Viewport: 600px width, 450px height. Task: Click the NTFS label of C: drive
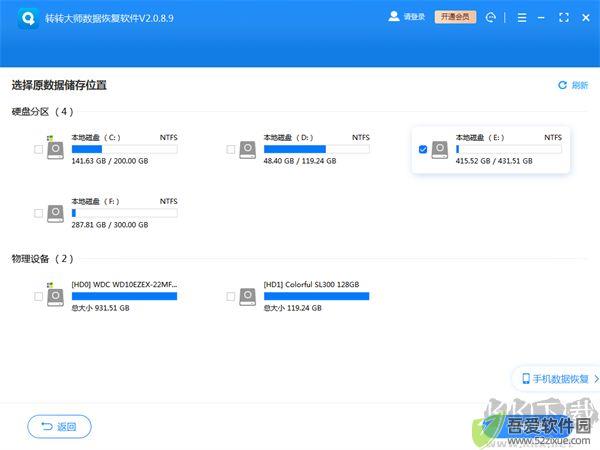[x=169, y=137]
